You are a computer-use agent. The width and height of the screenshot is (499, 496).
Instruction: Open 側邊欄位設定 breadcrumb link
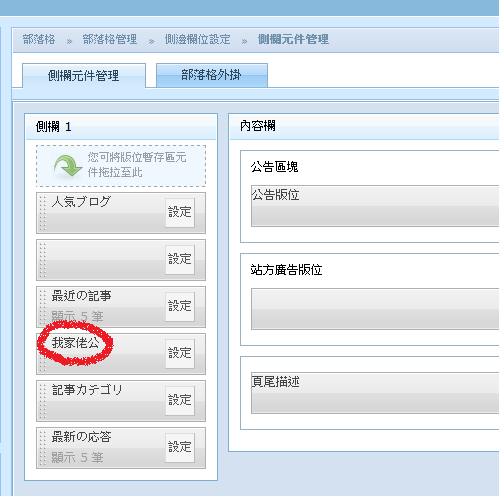[197, 39]
